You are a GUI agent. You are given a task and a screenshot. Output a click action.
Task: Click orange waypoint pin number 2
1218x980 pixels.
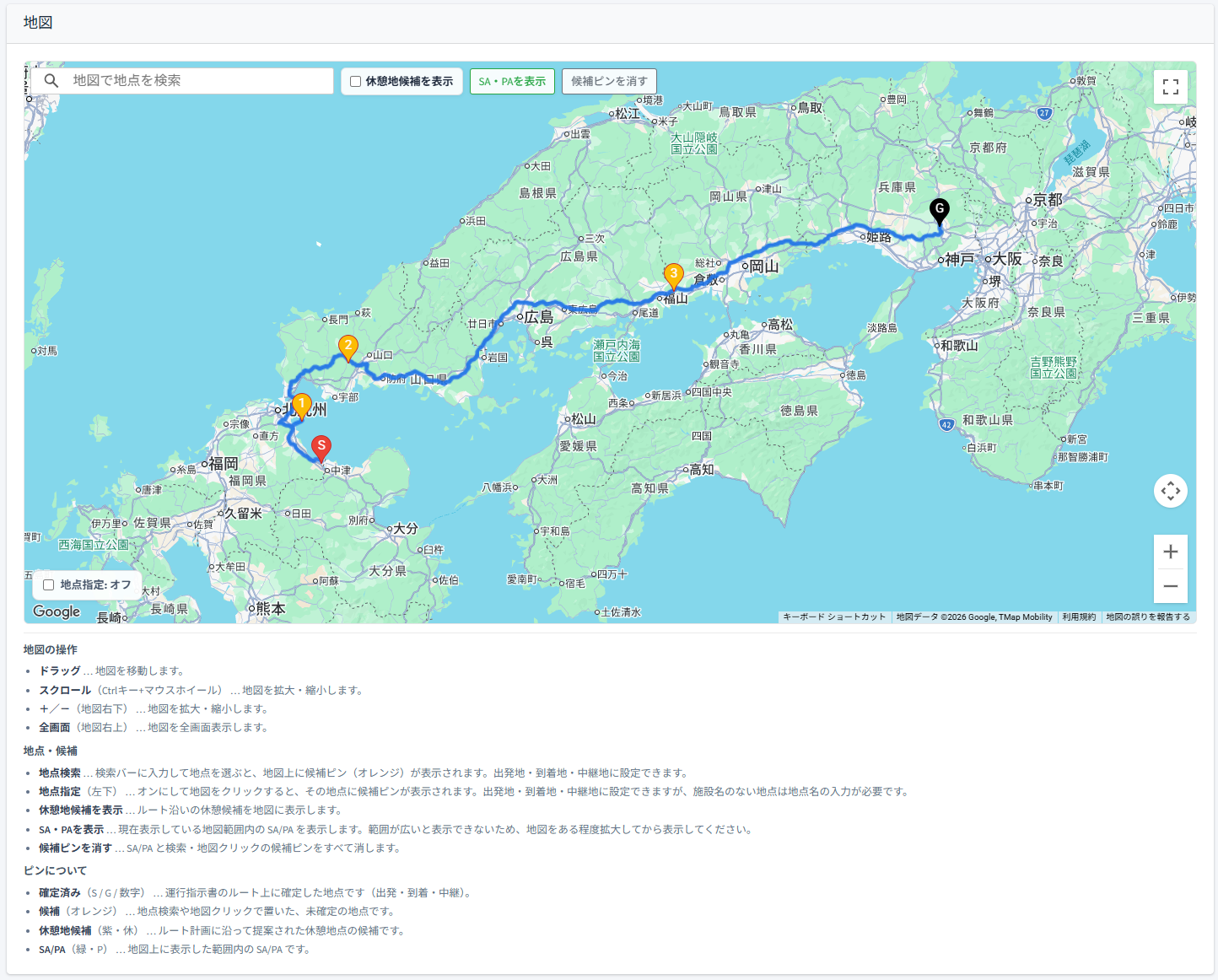pos(348,348)
